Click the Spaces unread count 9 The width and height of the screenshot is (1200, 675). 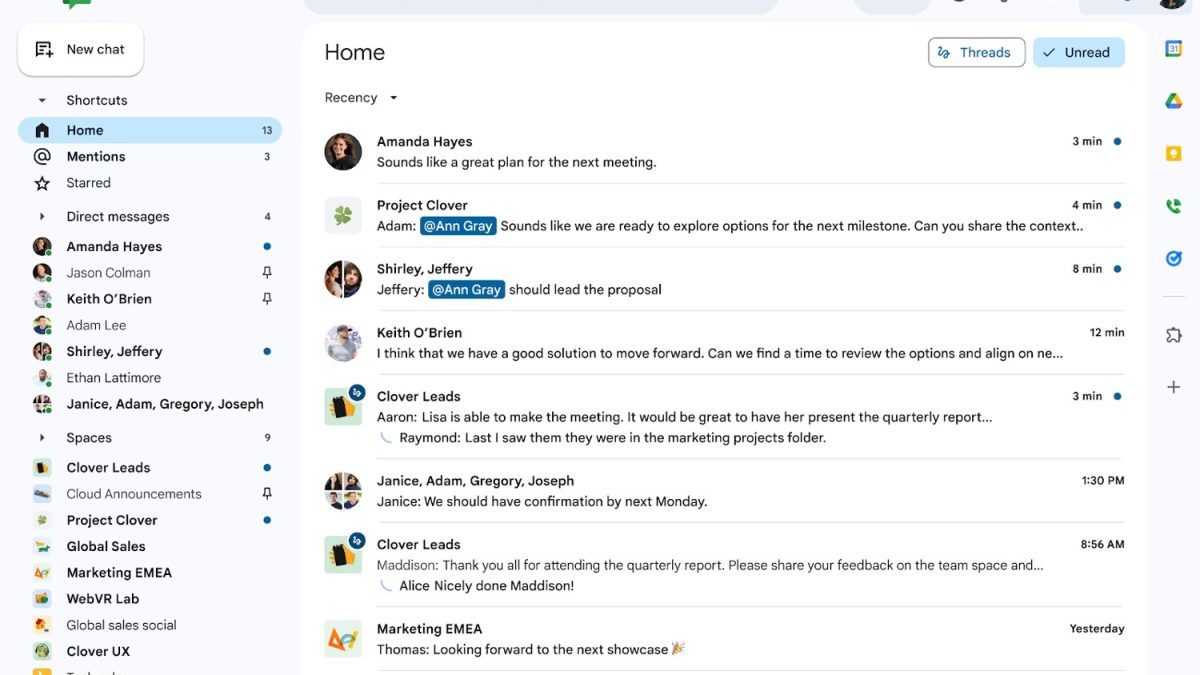(267, 438)
